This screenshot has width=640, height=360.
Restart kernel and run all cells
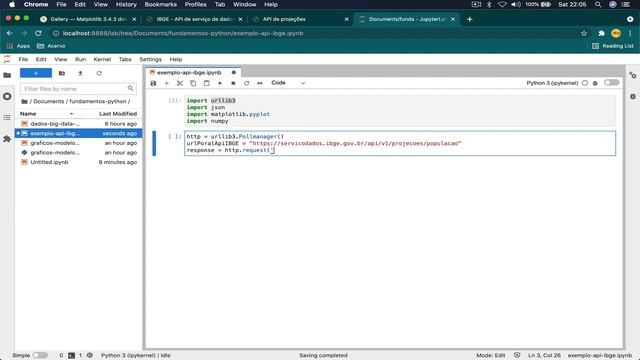[260, 83]
